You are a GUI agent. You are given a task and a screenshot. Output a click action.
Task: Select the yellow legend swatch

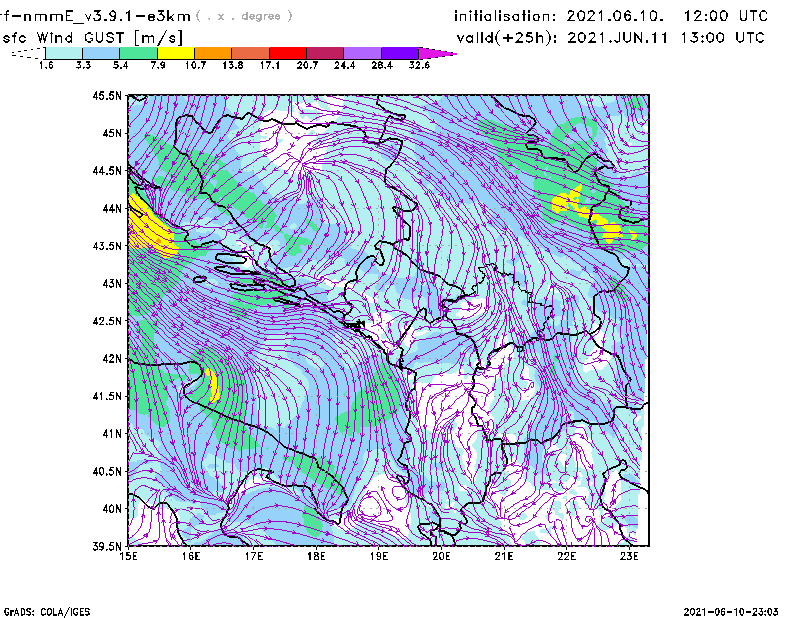tap(176, 53)
